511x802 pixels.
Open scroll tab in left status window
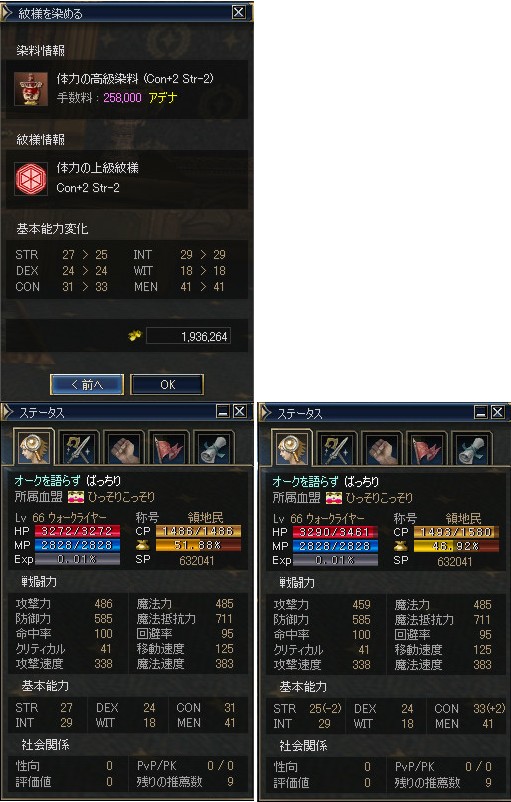(214, 449)
